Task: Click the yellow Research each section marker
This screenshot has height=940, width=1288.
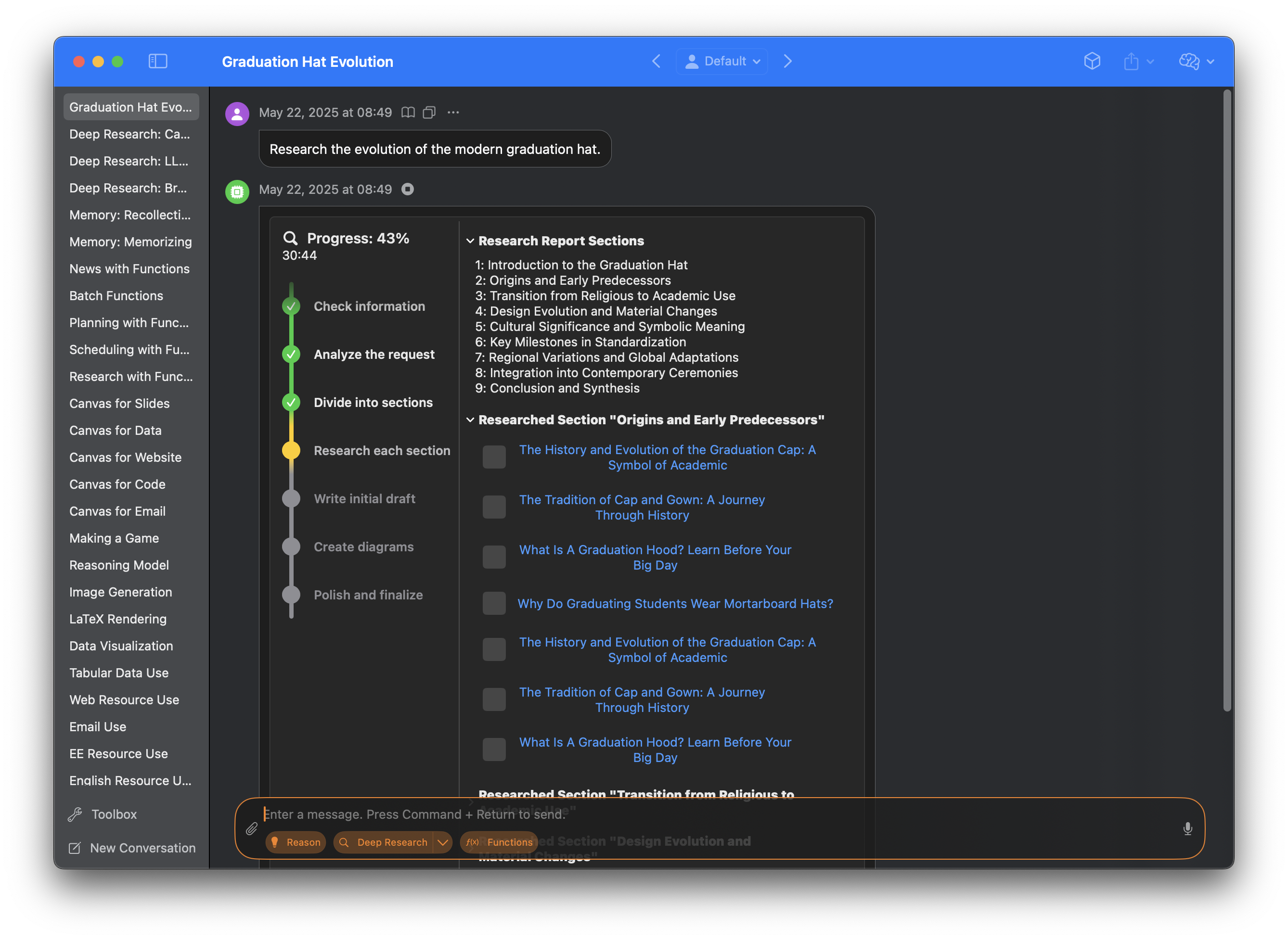Action: [291, 451]
